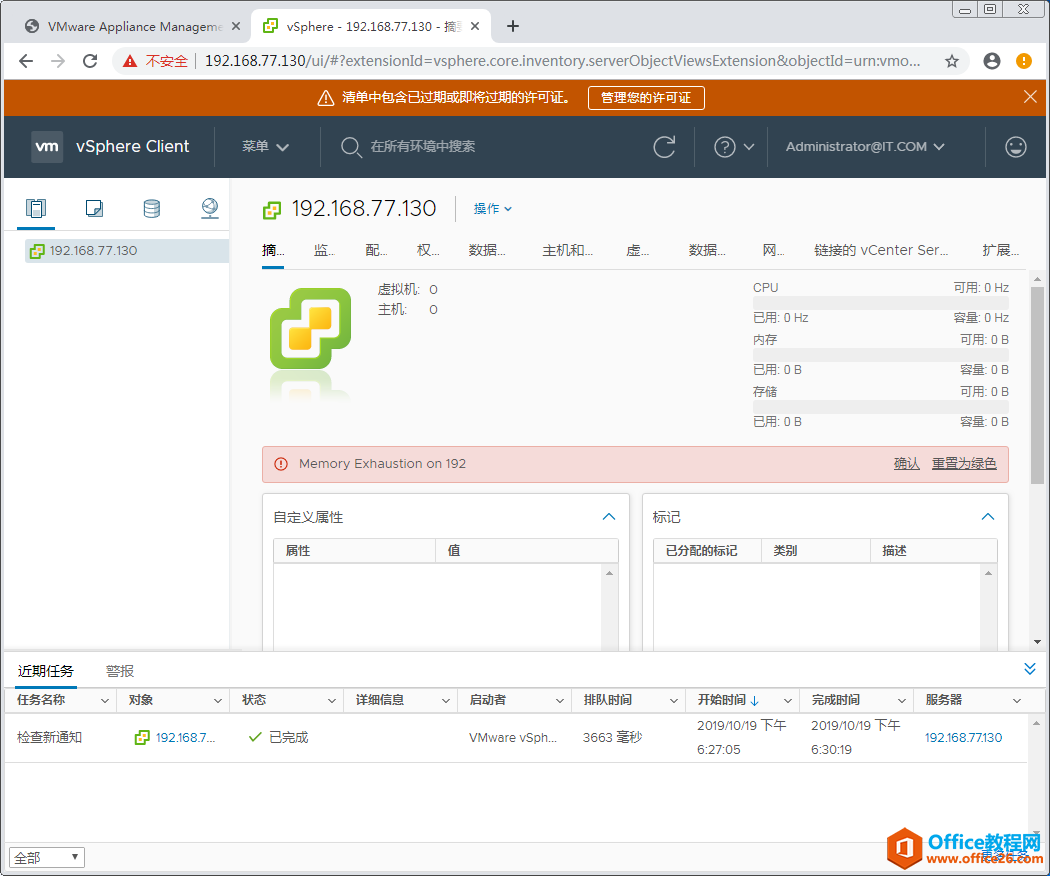Image resolution: width=1050 pixels, height=876 pixels.
Task: Open the 服务器 column dropdown arrow
Action: 1017,701
